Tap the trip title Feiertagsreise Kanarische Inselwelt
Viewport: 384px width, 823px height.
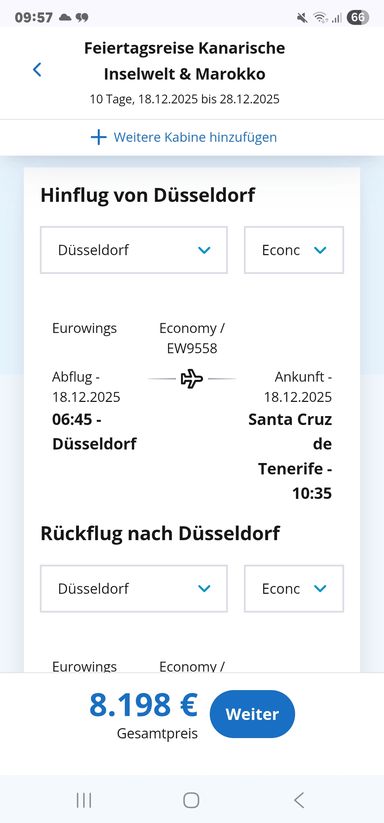click(185, 61)
